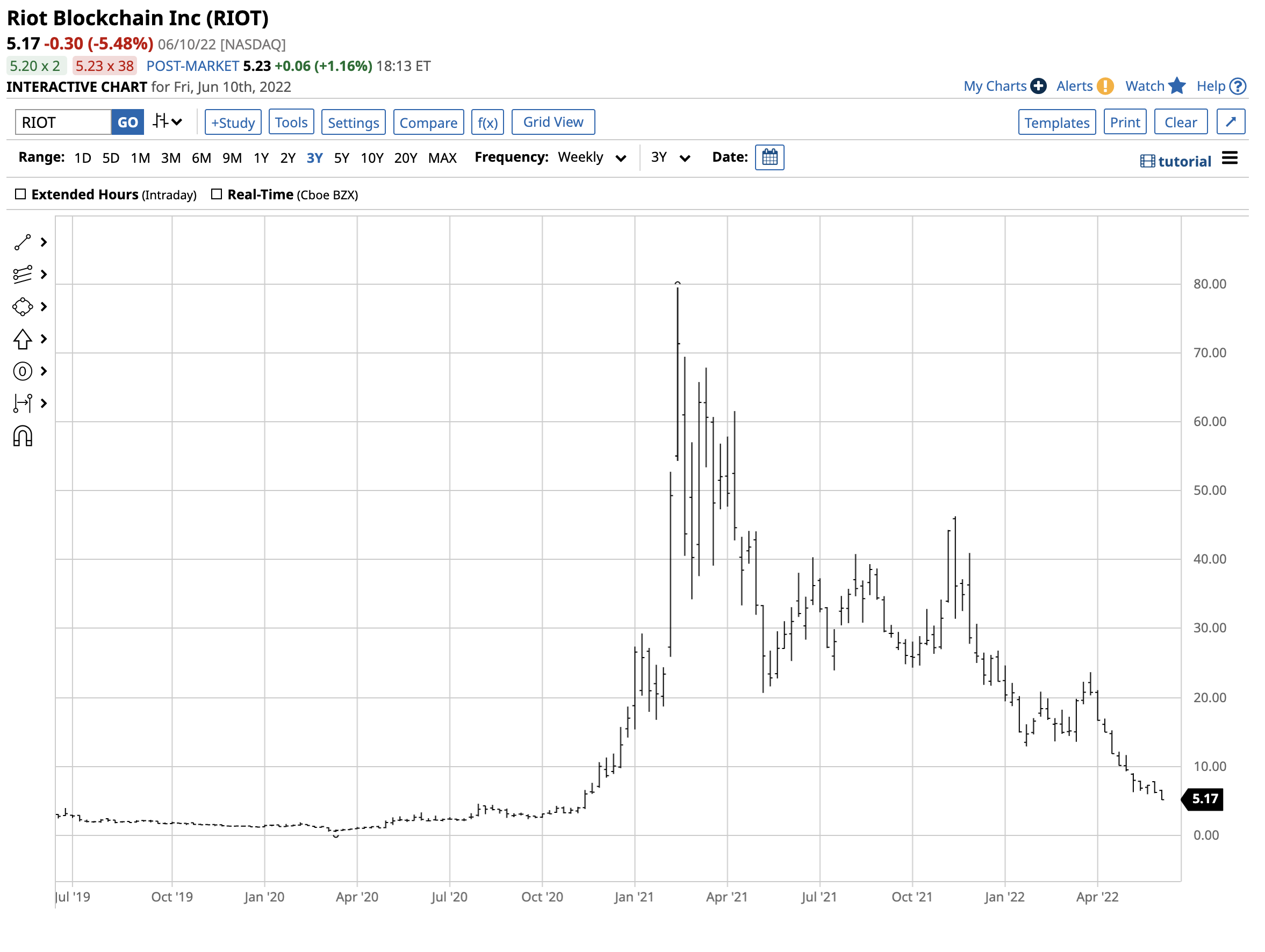Select the 5Y range
This screenshot has height=952, width=1265.
[x=341, y=158]
